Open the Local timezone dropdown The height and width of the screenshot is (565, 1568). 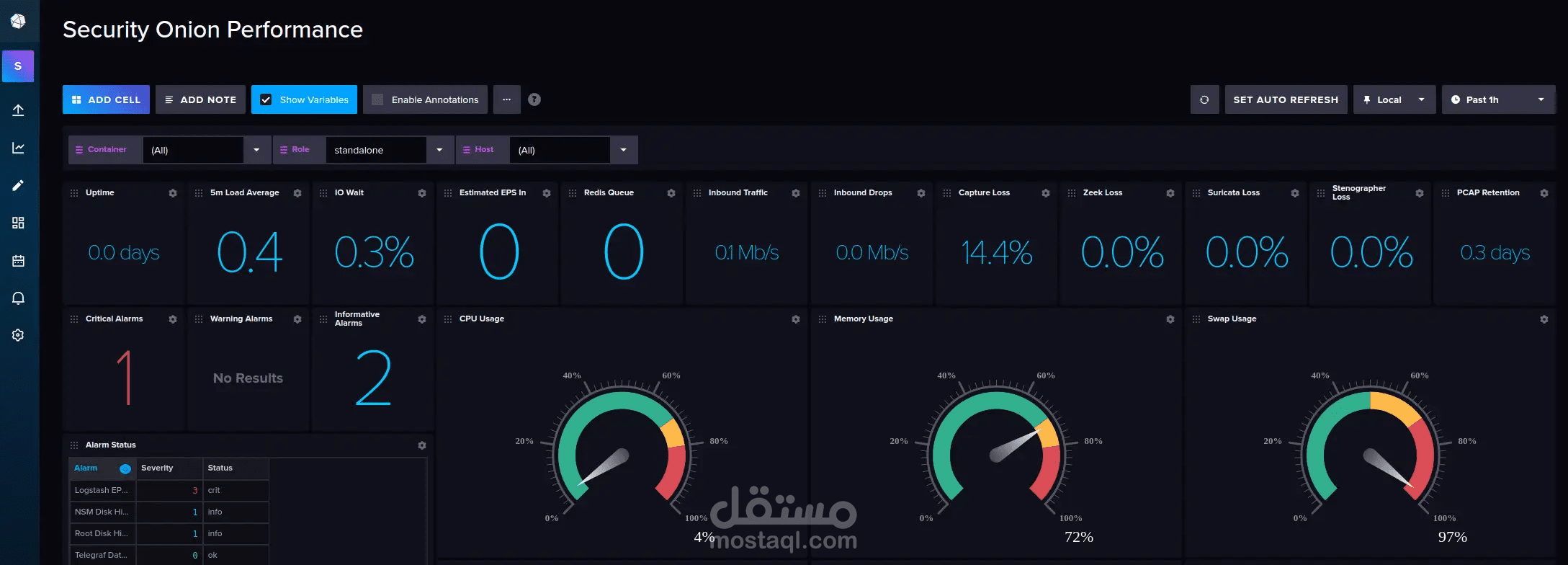[1394, 99]
